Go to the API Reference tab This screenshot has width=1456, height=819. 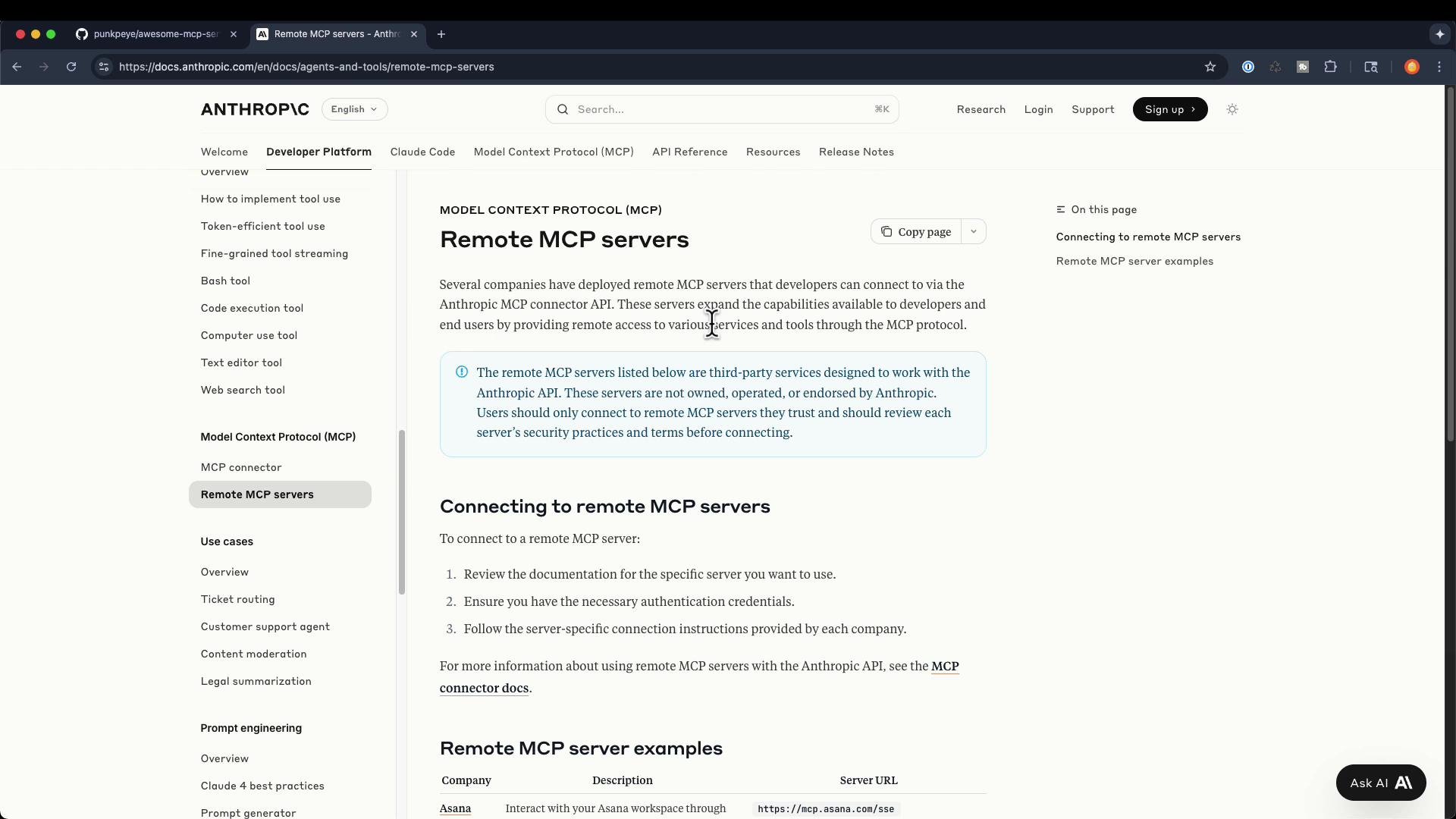click(x=690, y=152)
